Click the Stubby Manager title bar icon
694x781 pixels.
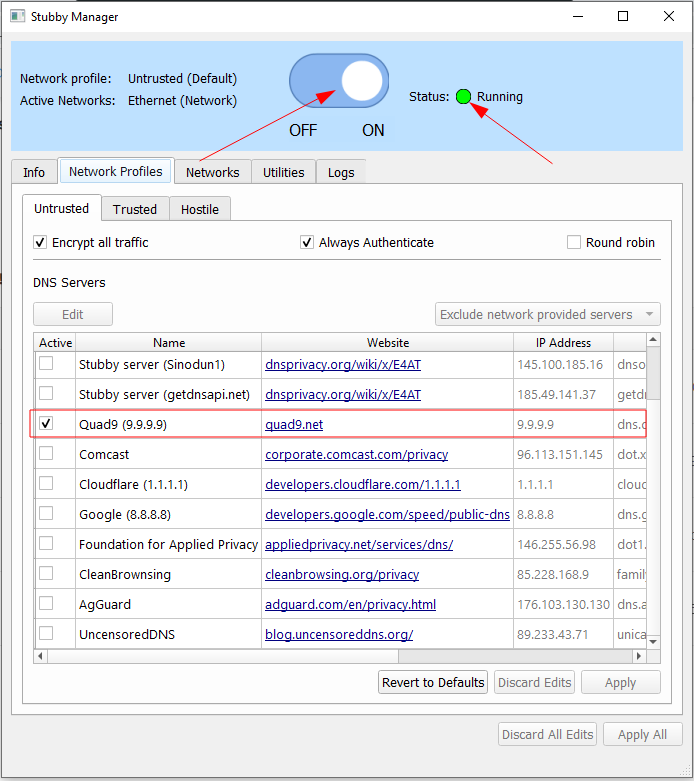click(17, 16)
